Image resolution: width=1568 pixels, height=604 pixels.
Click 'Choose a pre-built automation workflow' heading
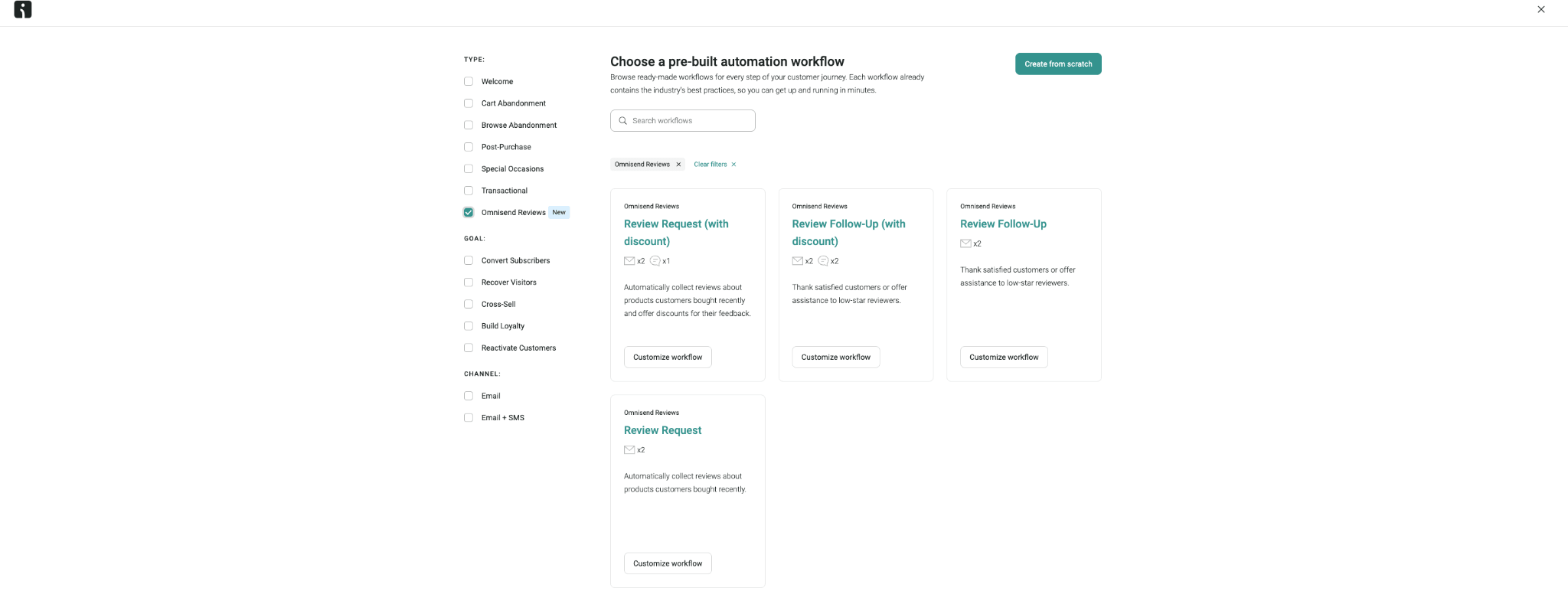click(x=727, y=62)
